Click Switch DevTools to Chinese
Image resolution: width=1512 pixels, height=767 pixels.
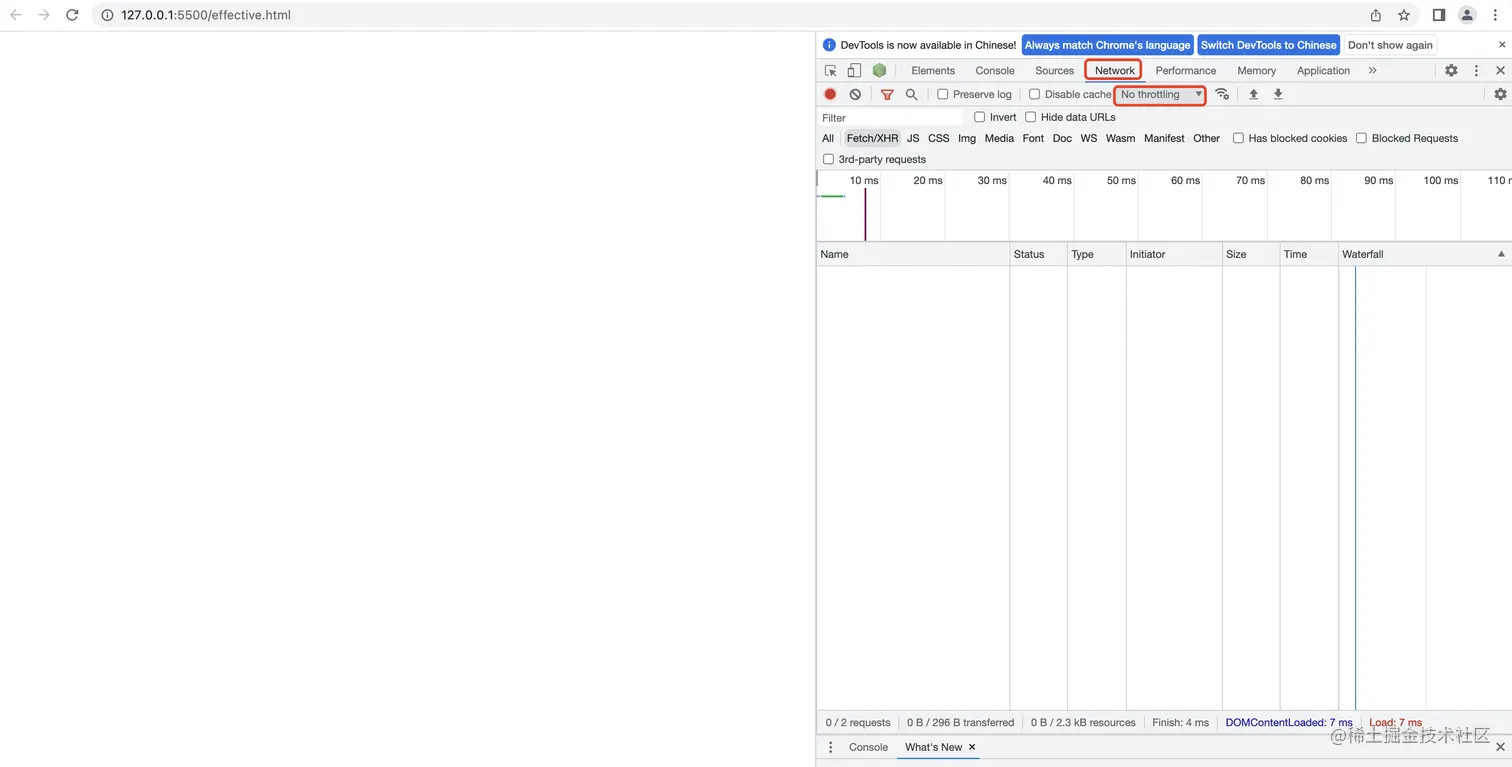[x=1268, y=45]
